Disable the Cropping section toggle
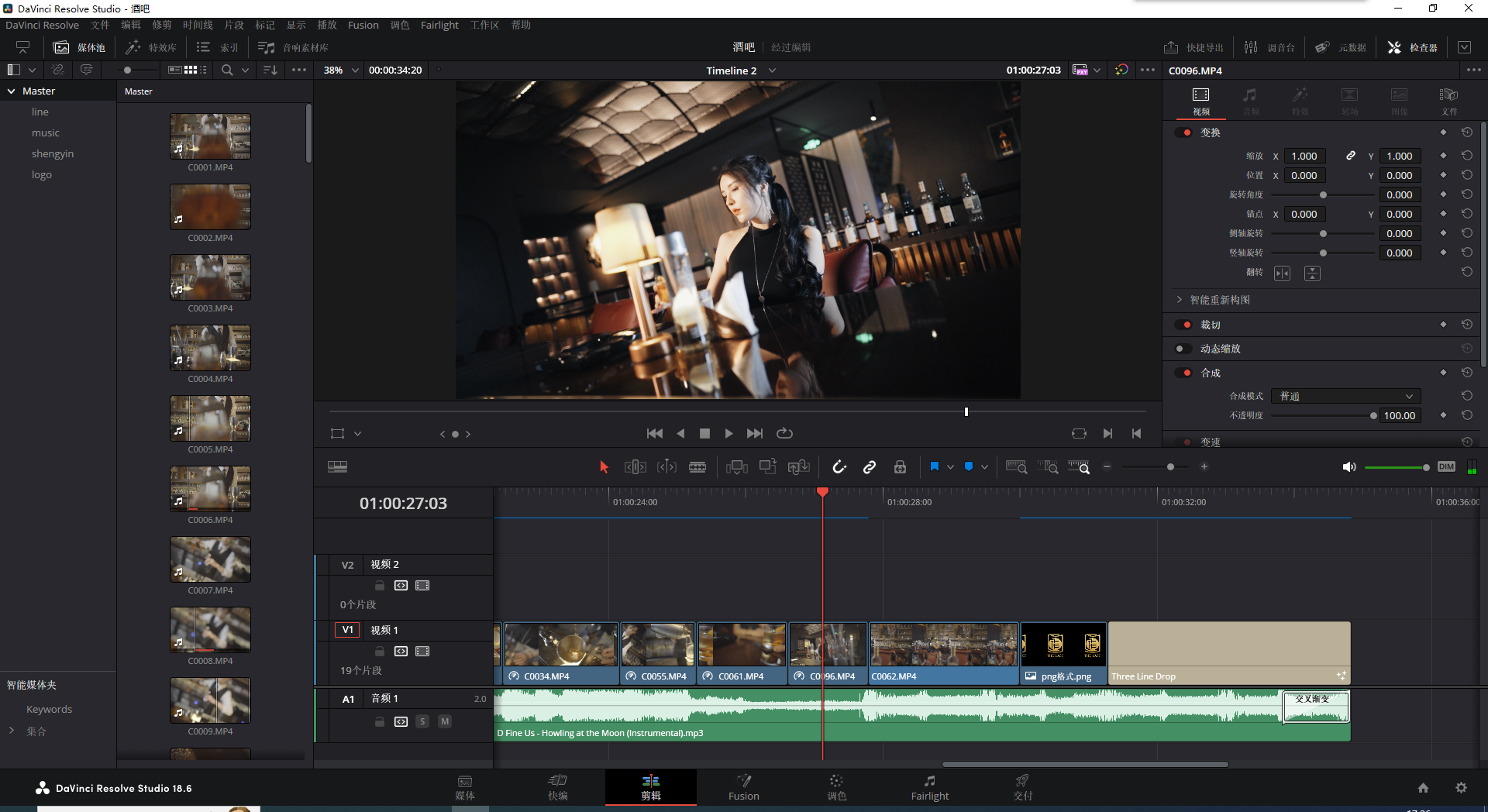 pos(1183,325)
